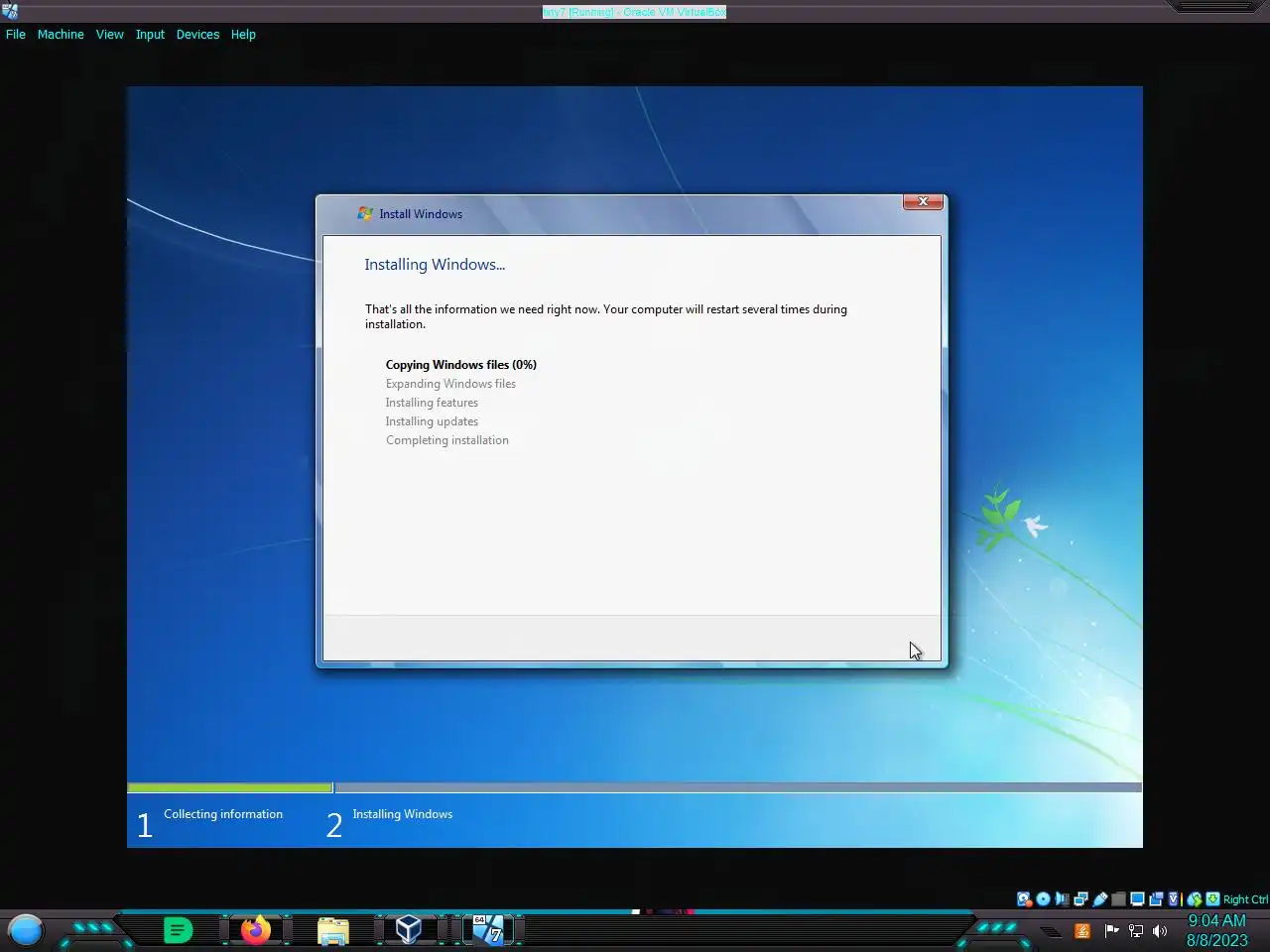The width and height of the screenshot is (1270, 952).
Task: Click the keyboard capture green arrow indicator
Action: (x=1212, y=899)
